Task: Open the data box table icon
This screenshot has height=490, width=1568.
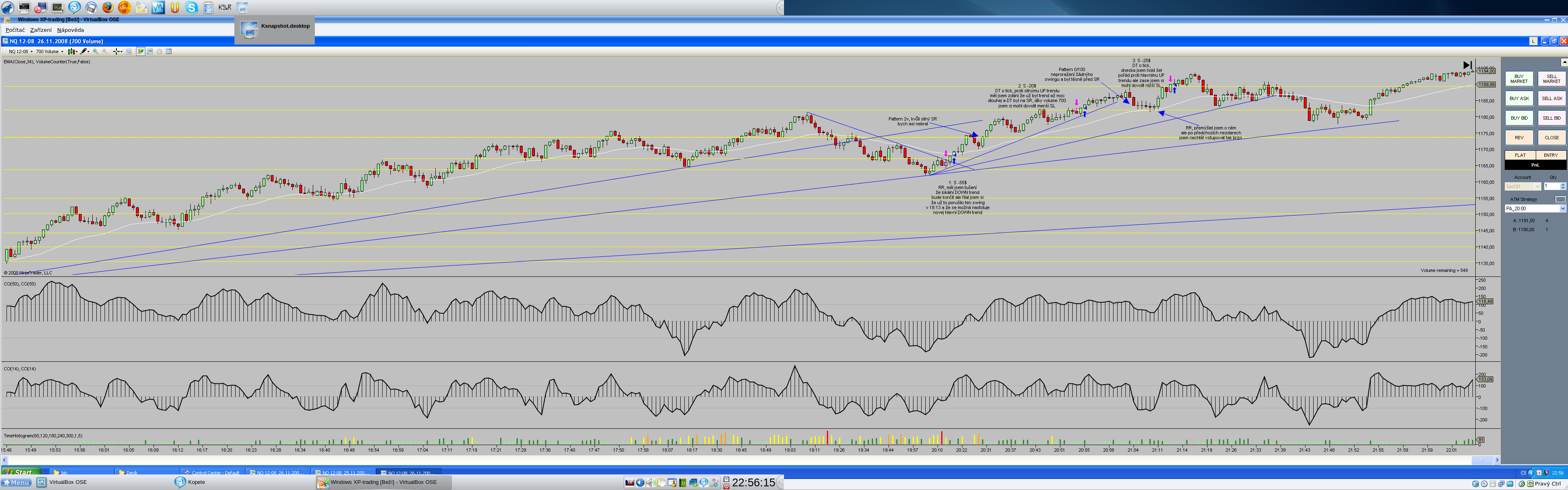Action: [x=169, y=52]
